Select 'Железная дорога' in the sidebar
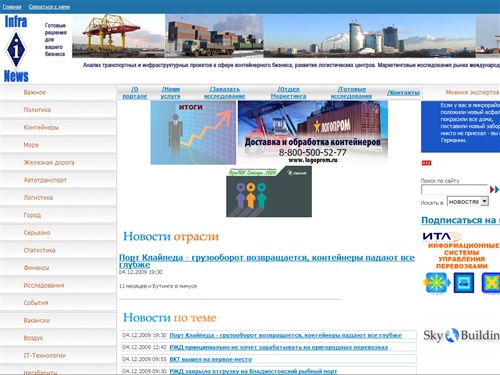This screenshot has width=500, height=375. [58, 162]
